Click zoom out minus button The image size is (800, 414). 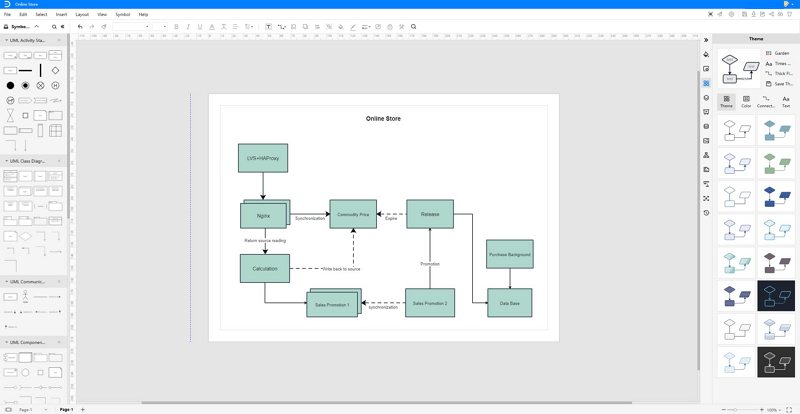[723, 410]
